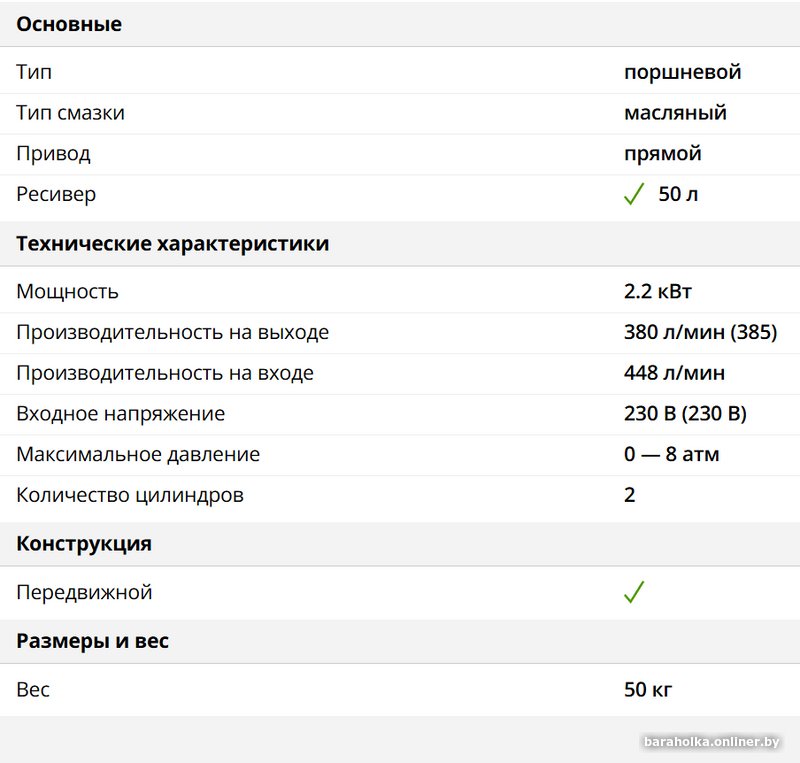Click the прямой drive value
The image size is (800, 763).
[662, 153]
